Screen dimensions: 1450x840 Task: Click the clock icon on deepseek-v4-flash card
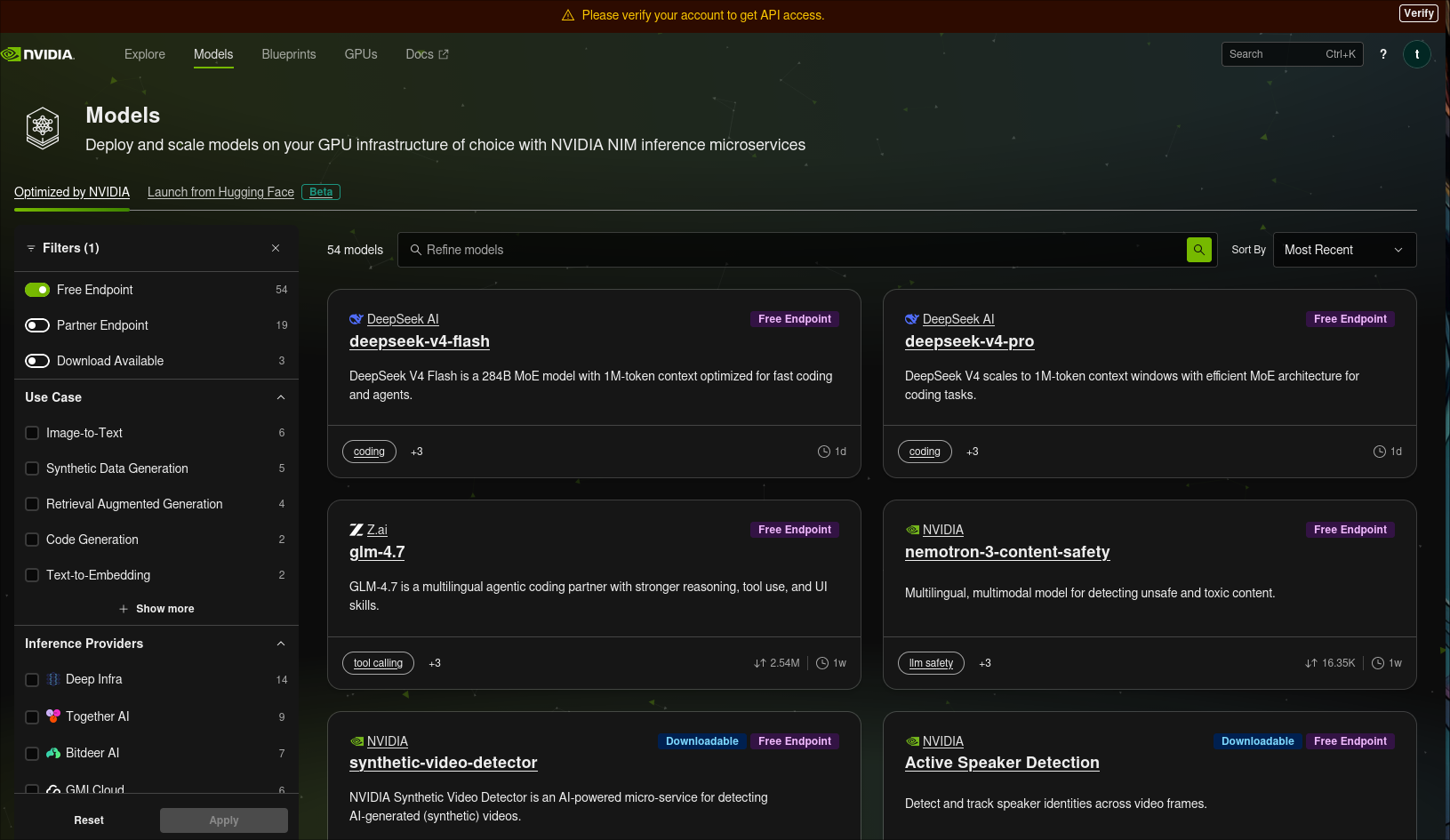[824, 452]
